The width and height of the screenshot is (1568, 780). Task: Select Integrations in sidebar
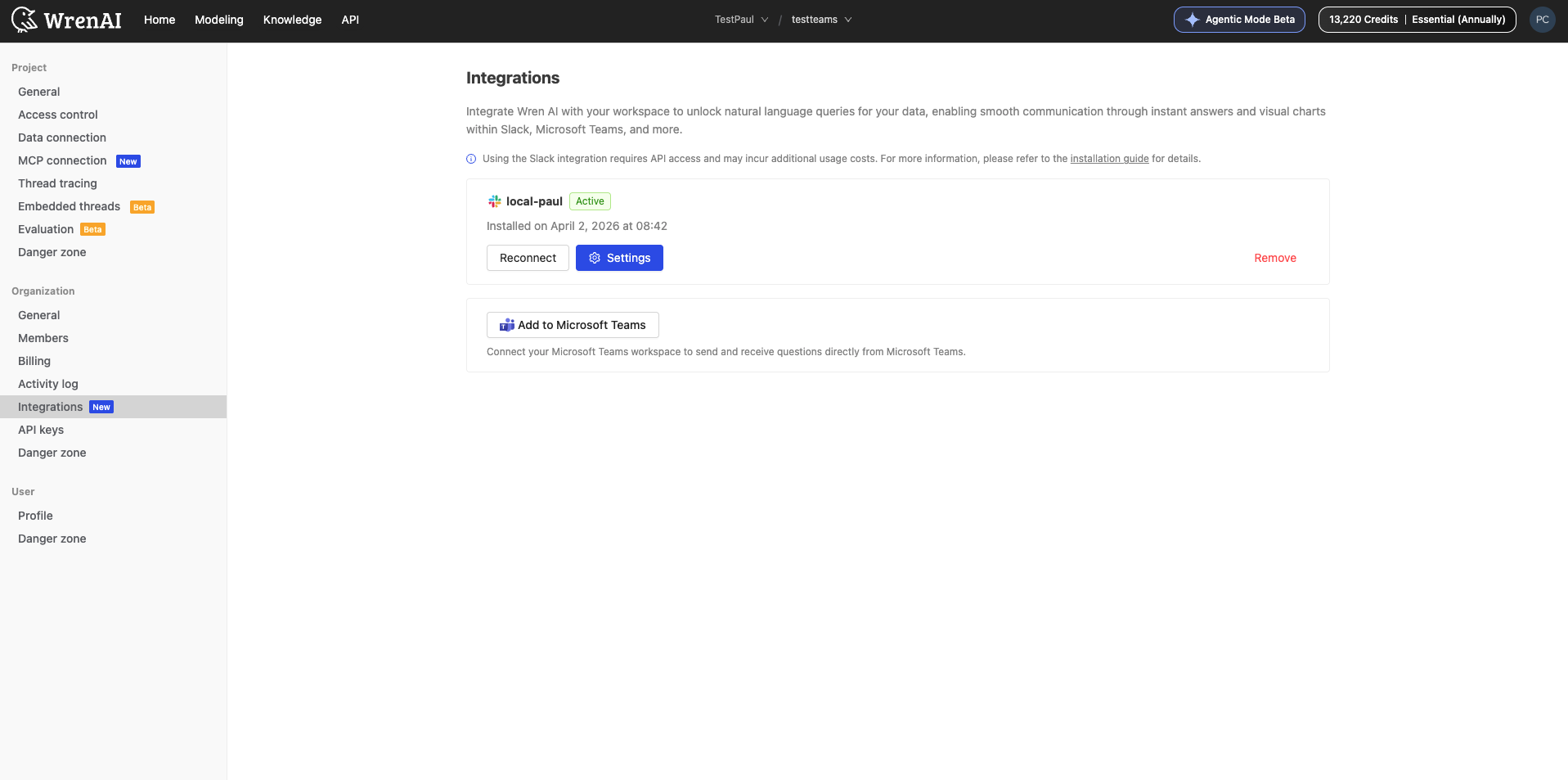pos(113,407)
